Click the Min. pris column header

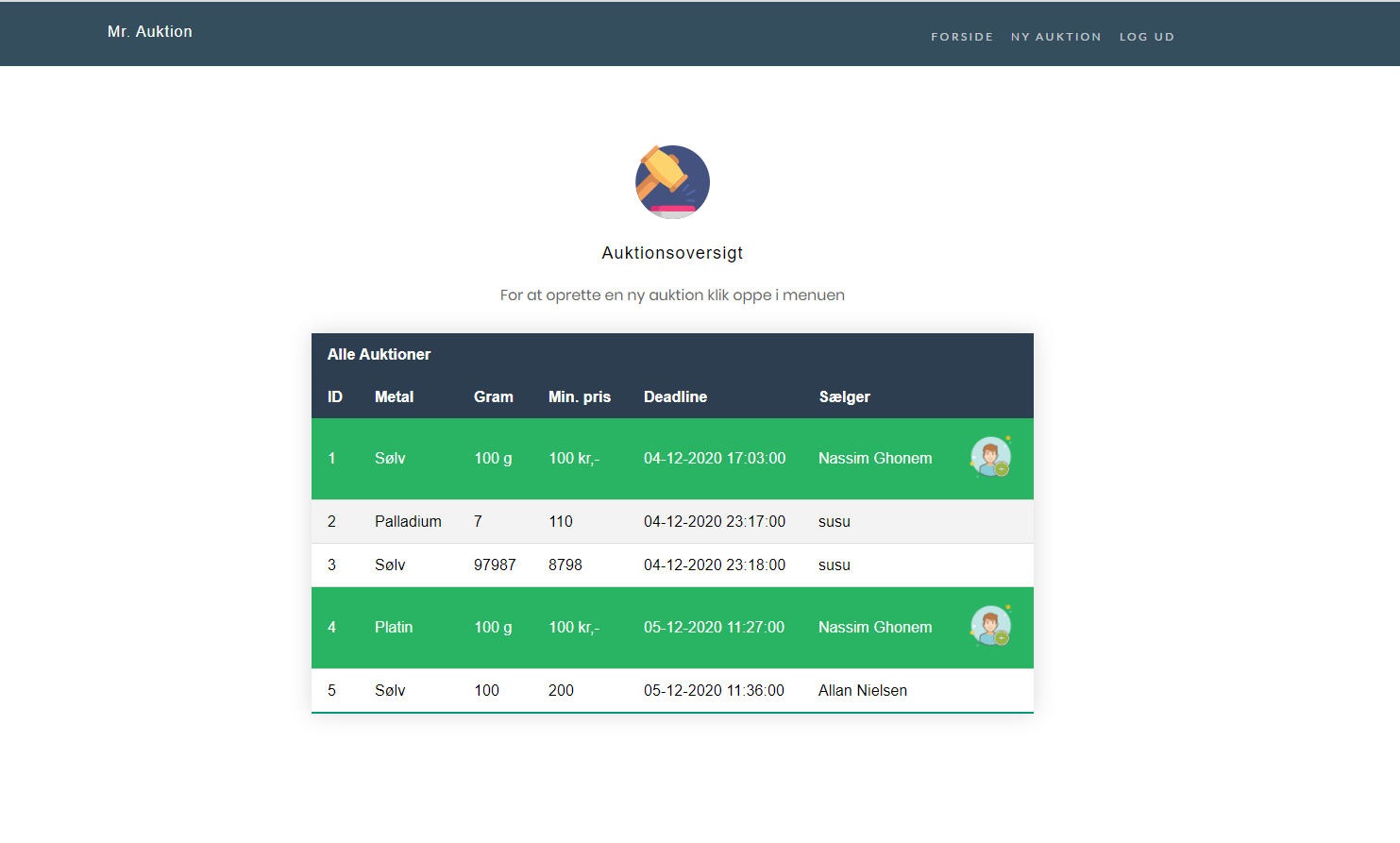tap(579, 396)
